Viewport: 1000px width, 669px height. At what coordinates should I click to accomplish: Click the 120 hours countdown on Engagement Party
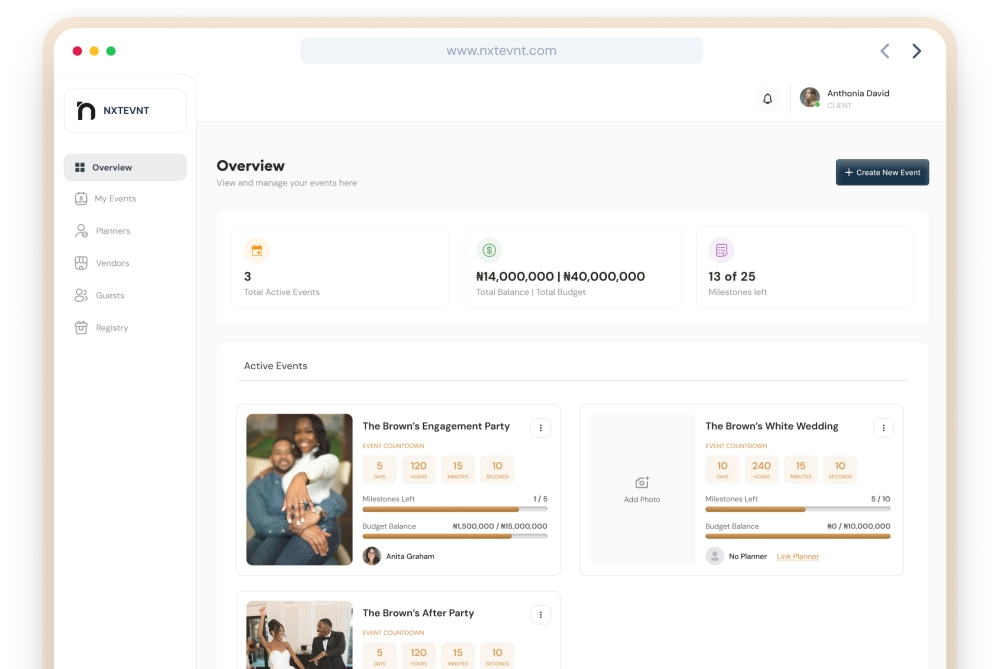[418, 469]
